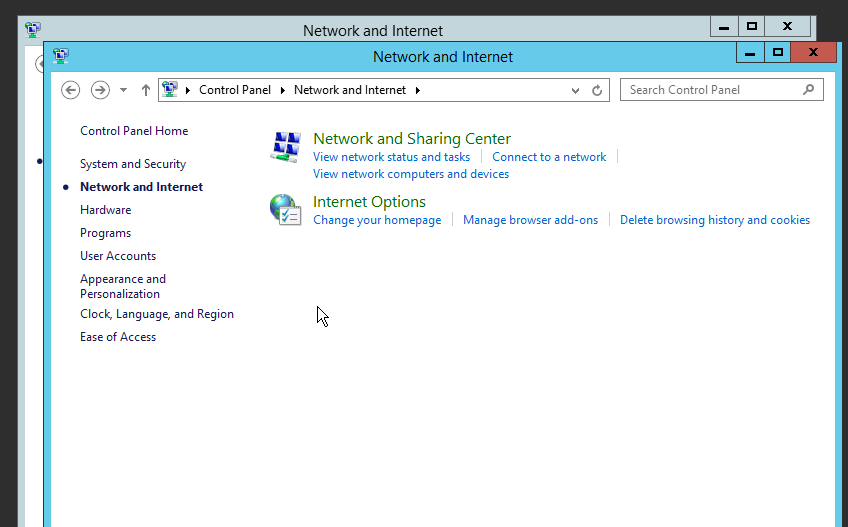
Task: Click background window Network and Internet title
Action: click(x=373, y=31)
